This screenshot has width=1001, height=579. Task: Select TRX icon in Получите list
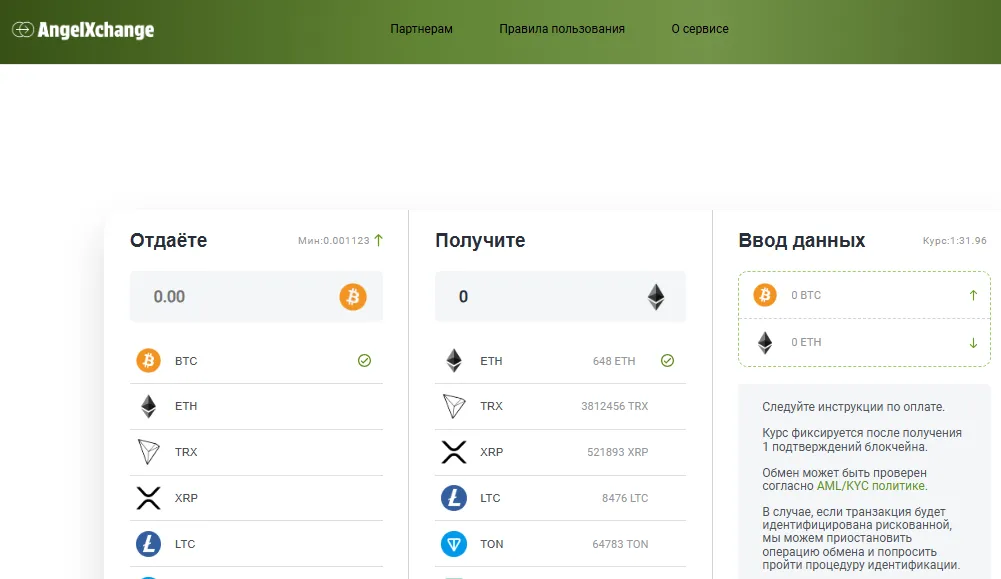pos(454,406)
